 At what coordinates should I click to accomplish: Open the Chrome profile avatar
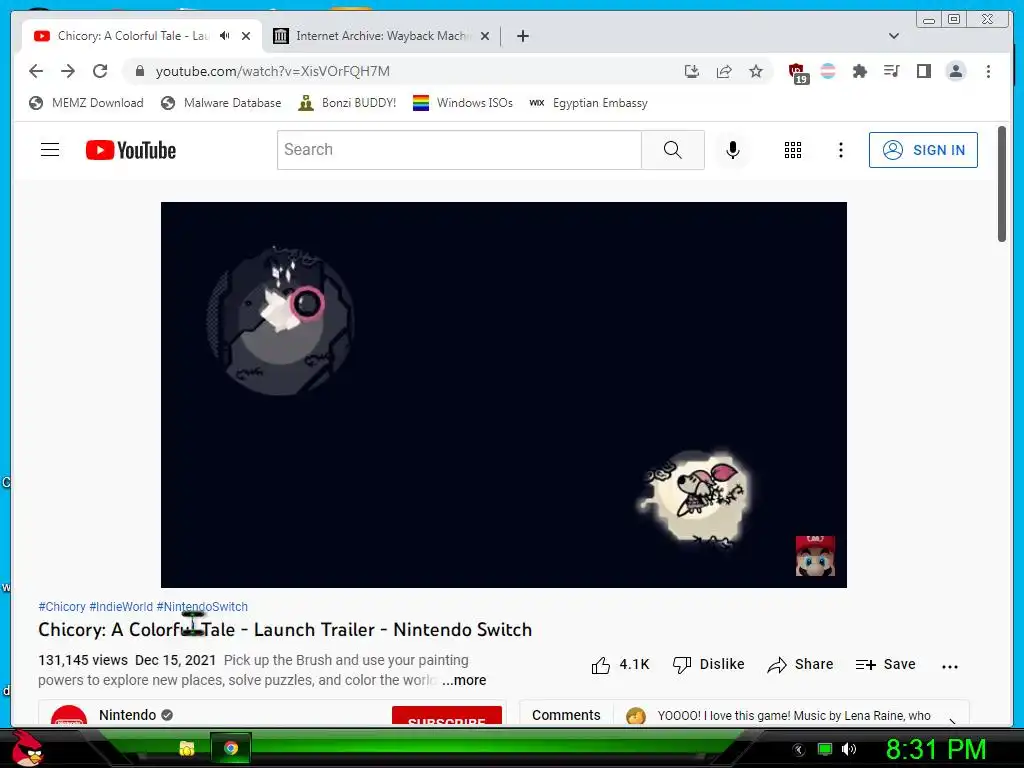click(x=955, y=71)
